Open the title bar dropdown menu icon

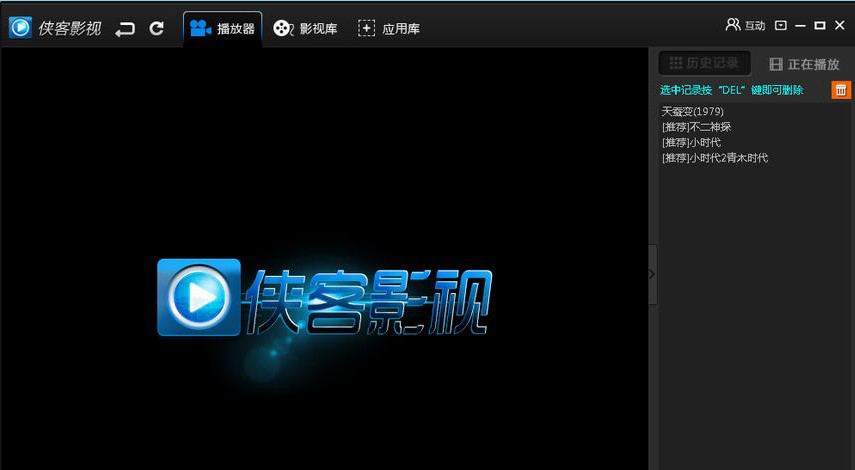click(781, 26)
